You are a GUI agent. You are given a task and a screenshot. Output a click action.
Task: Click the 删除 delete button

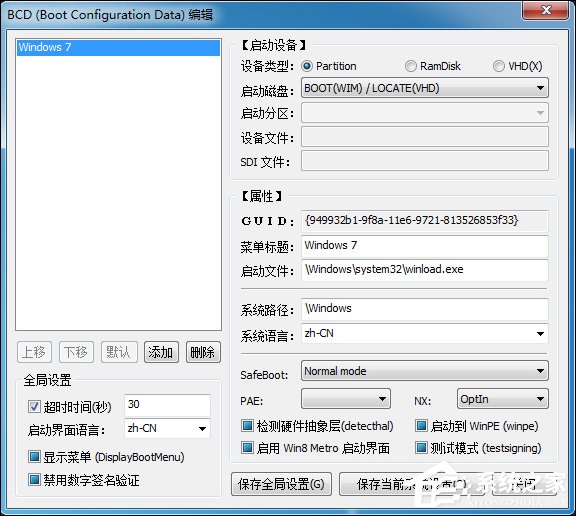[x=203, y=352]
